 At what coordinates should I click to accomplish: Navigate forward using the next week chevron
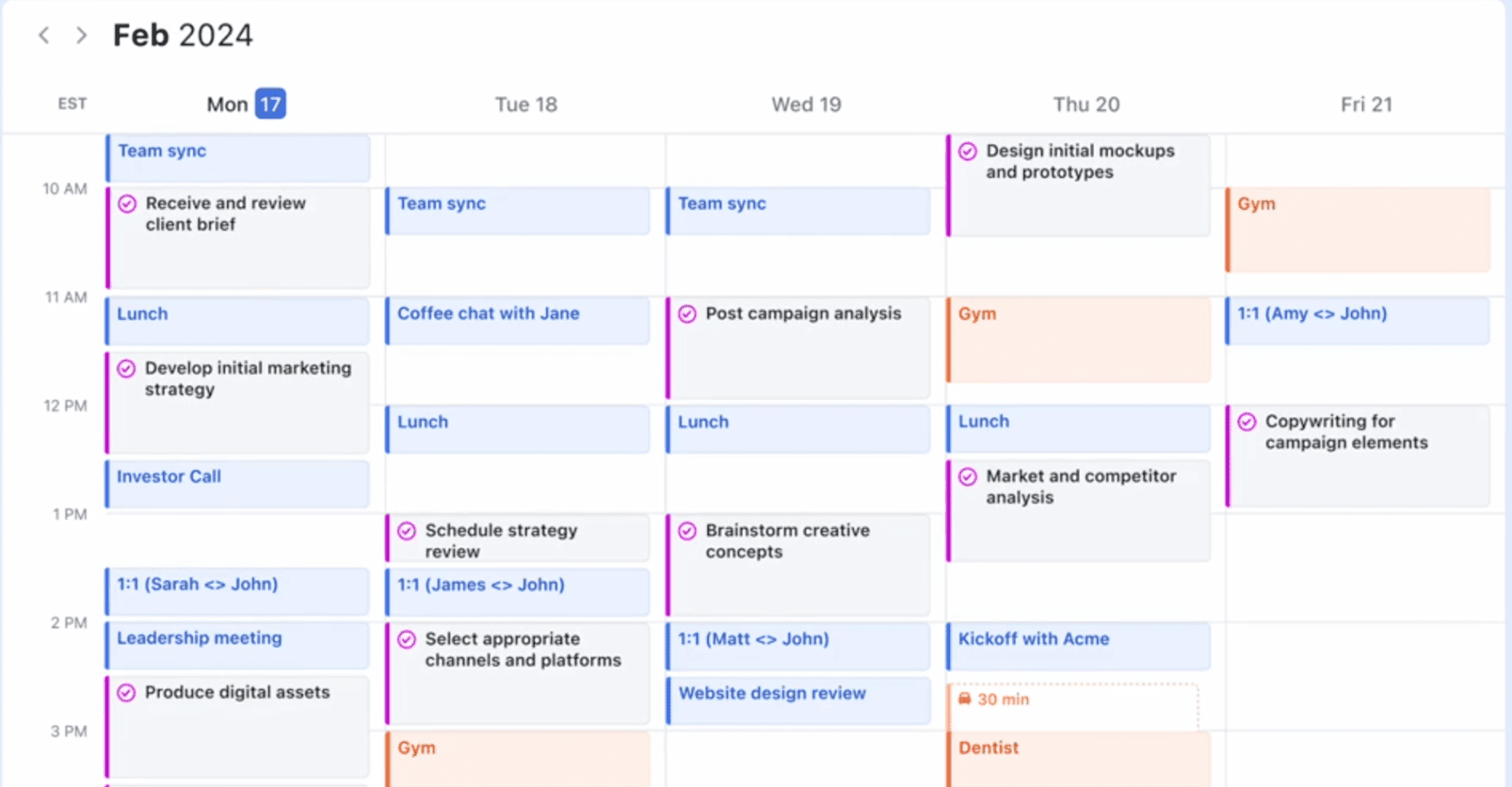click(81, 35)
